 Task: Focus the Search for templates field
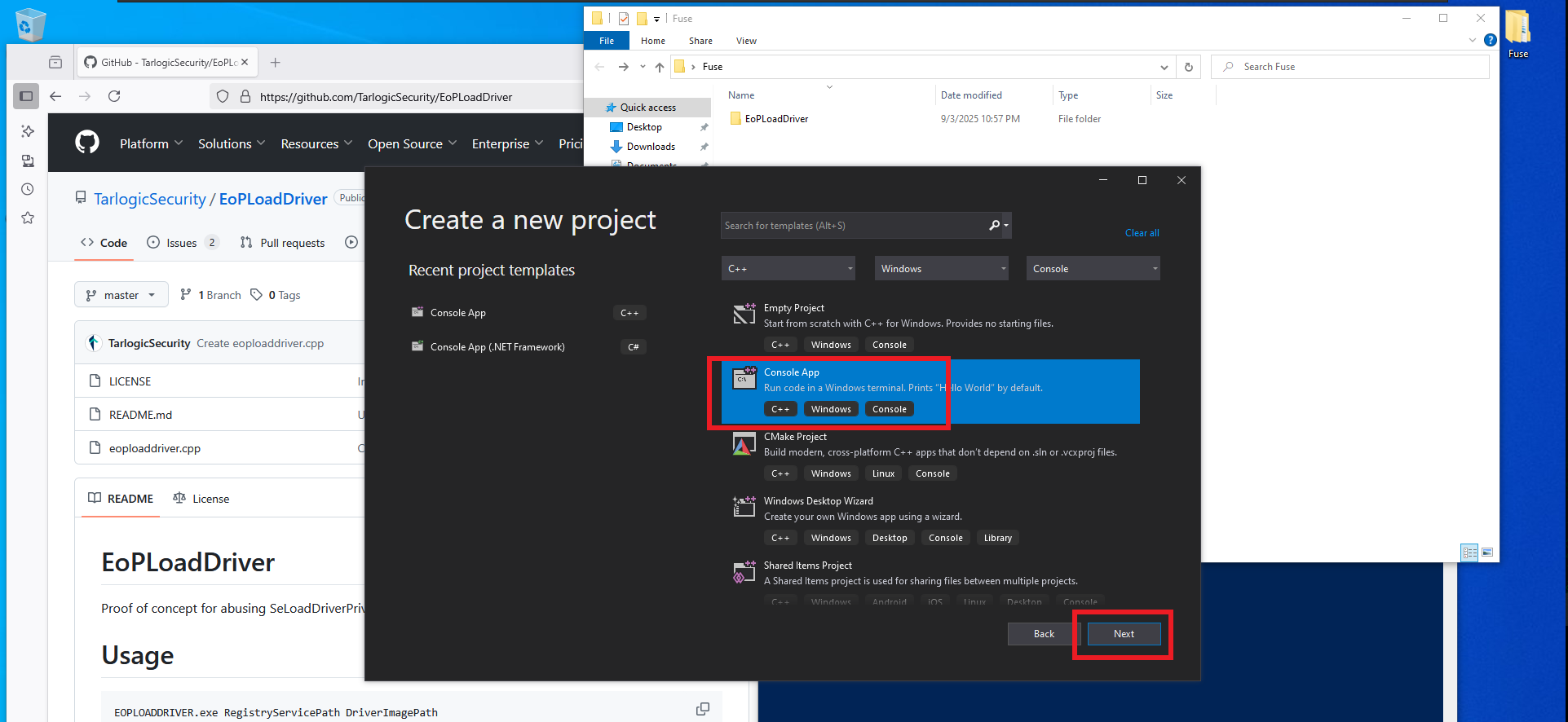(x=852, y=226)
